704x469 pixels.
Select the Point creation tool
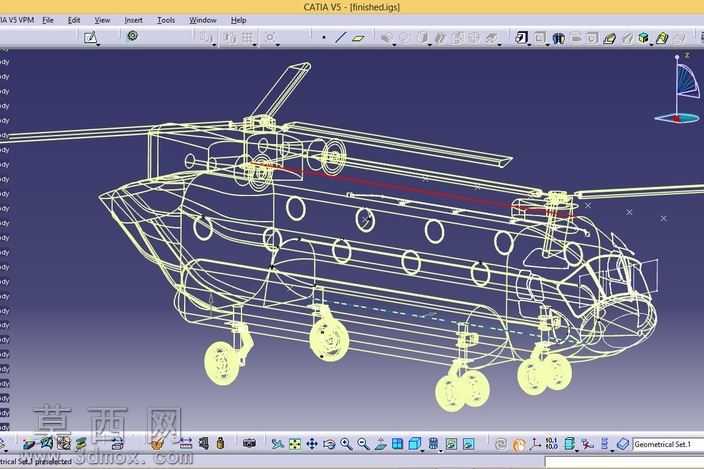324,38
